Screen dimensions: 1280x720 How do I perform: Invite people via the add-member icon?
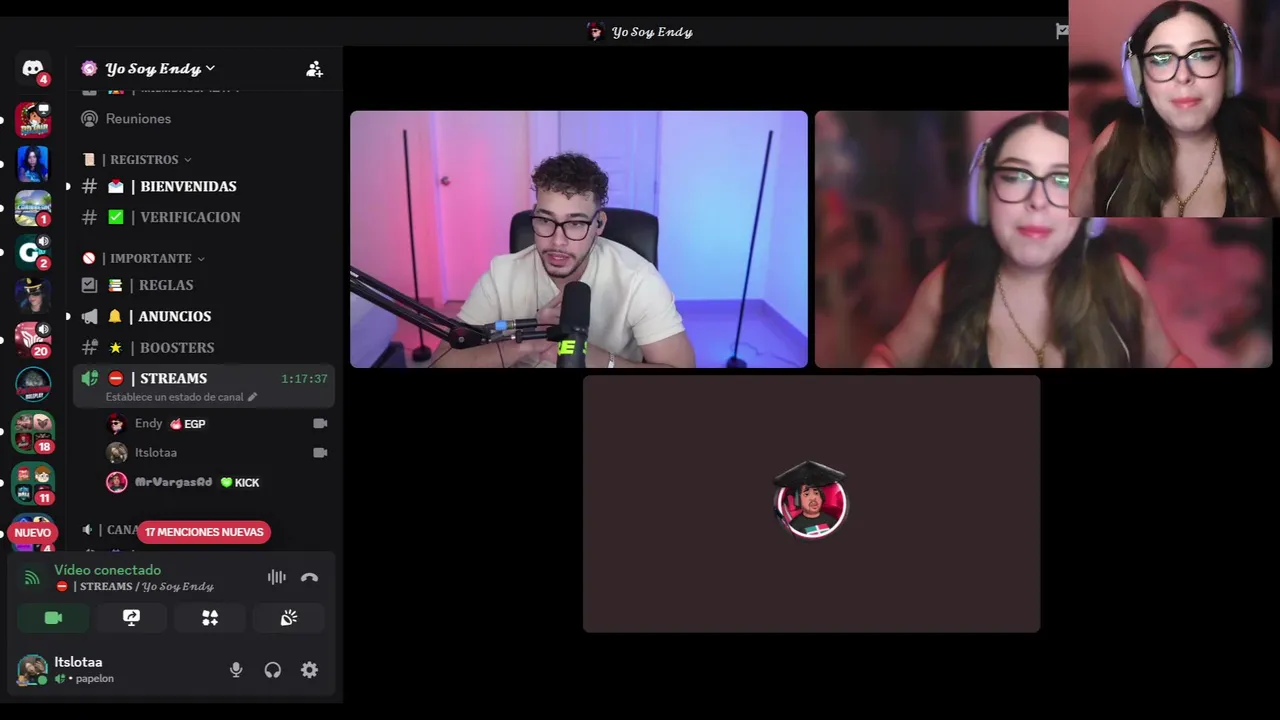314,69
